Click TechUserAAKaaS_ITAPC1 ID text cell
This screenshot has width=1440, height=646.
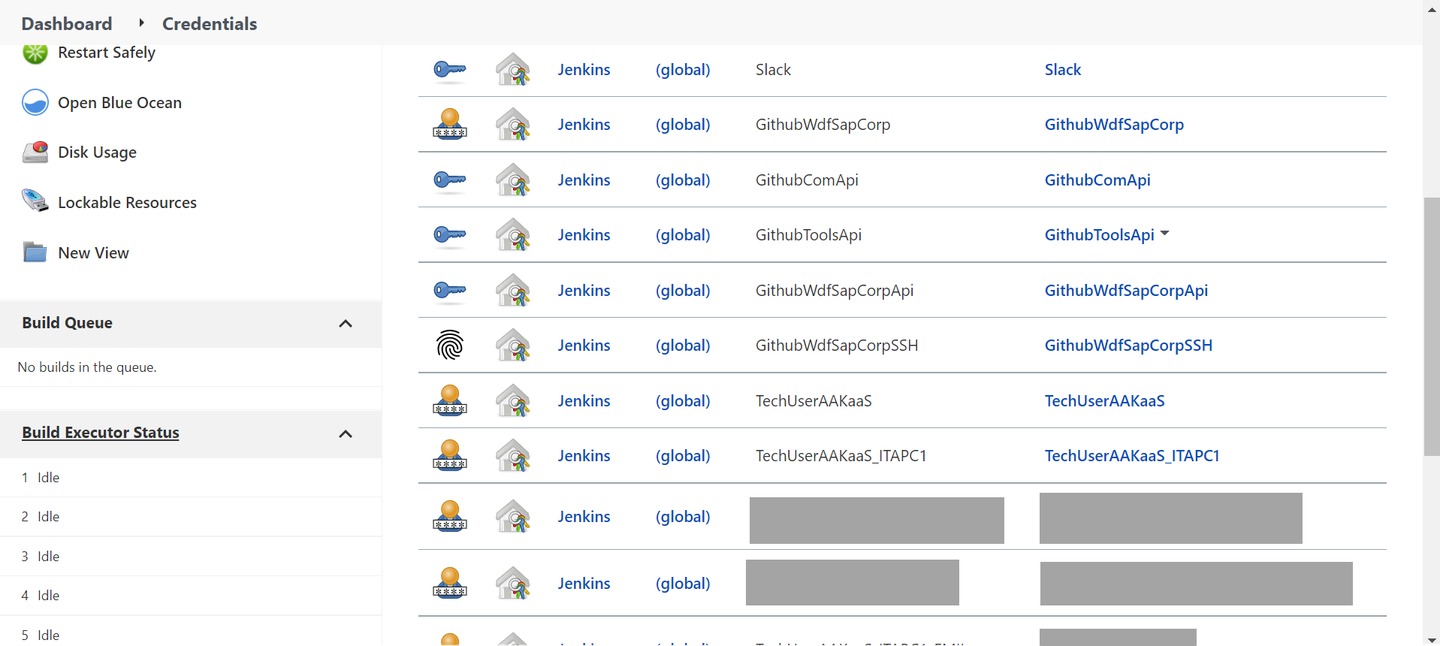pyautogui.click(x=841, y=456)
